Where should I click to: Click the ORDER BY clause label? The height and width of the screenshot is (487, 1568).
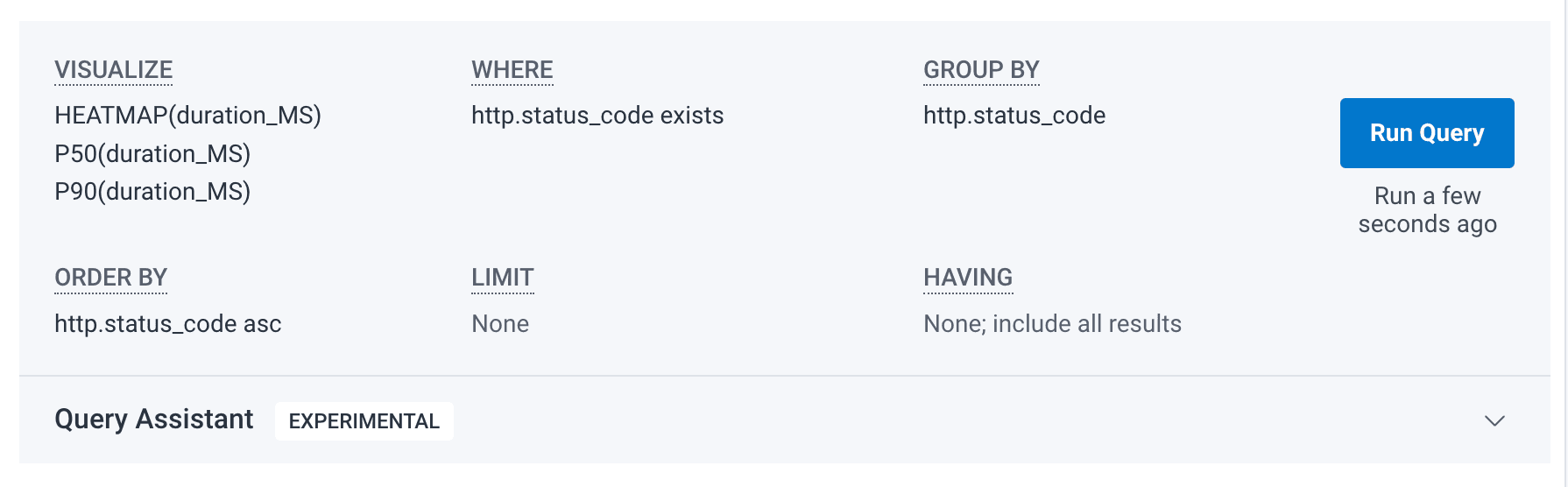click(x=110, y=278)
